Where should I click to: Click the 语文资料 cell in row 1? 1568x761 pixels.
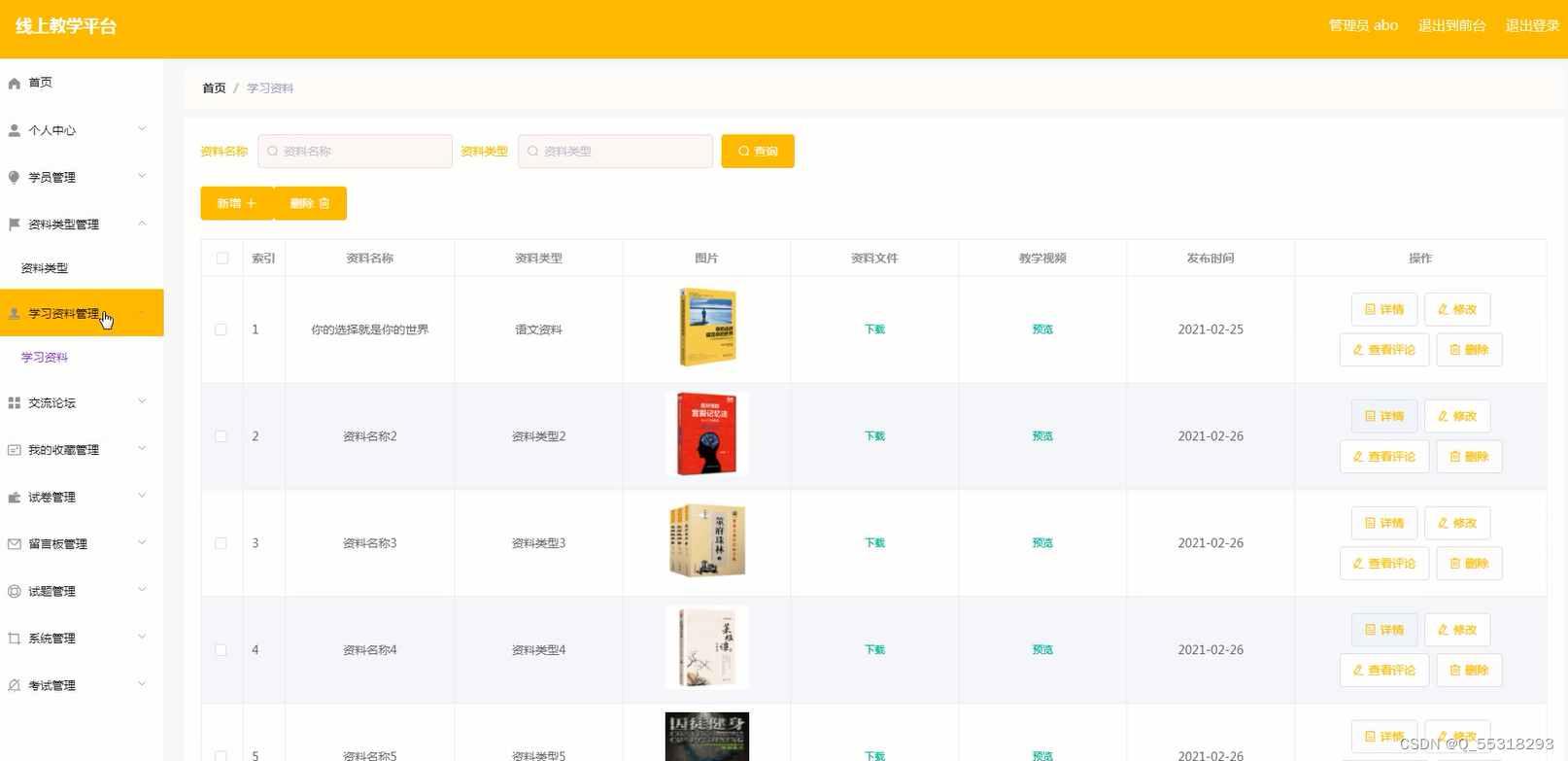(x=538, y=329)
